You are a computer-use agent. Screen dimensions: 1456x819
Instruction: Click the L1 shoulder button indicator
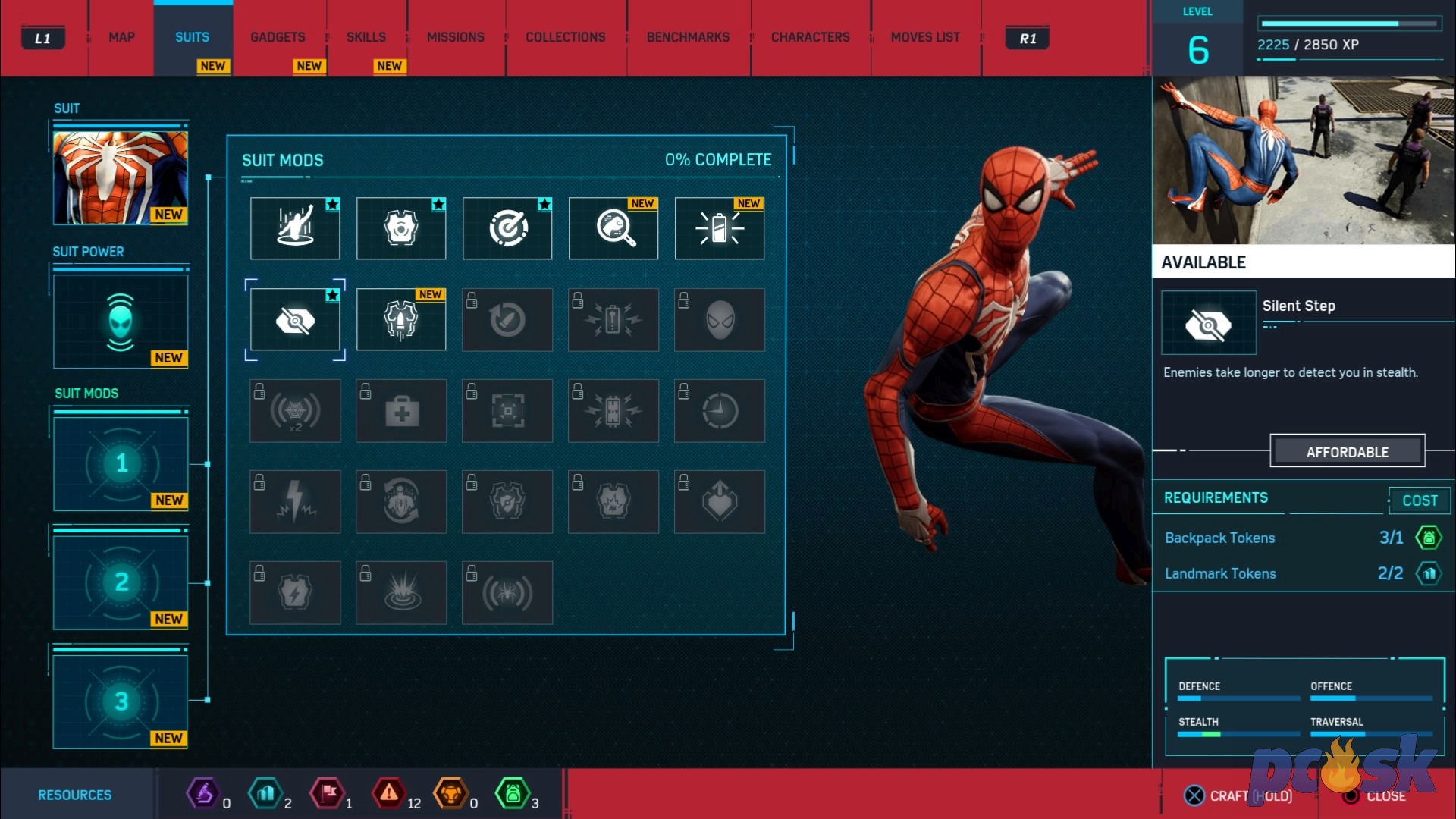(42, 38)
